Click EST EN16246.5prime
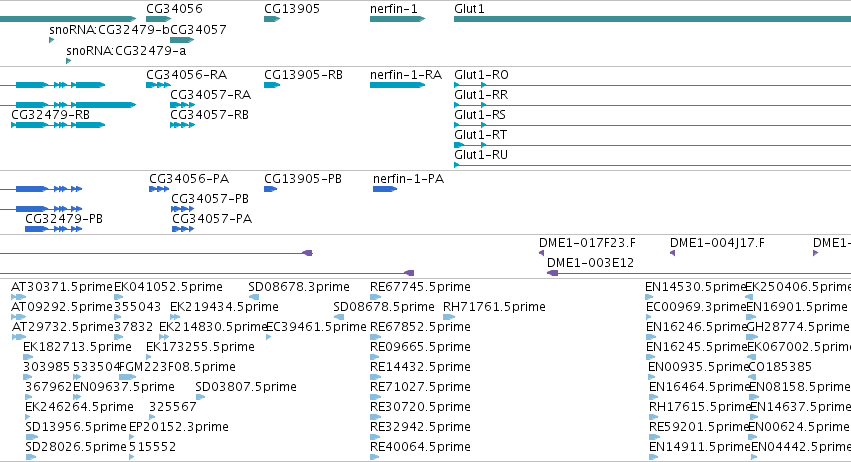This screenshot has width=851, height=462. [x=697, y=327]
